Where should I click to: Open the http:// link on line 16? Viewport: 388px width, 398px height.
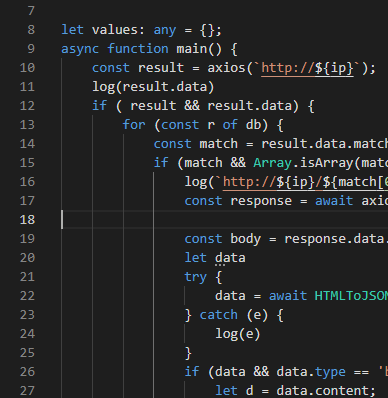pyautogui.click(x=305, y=182)
